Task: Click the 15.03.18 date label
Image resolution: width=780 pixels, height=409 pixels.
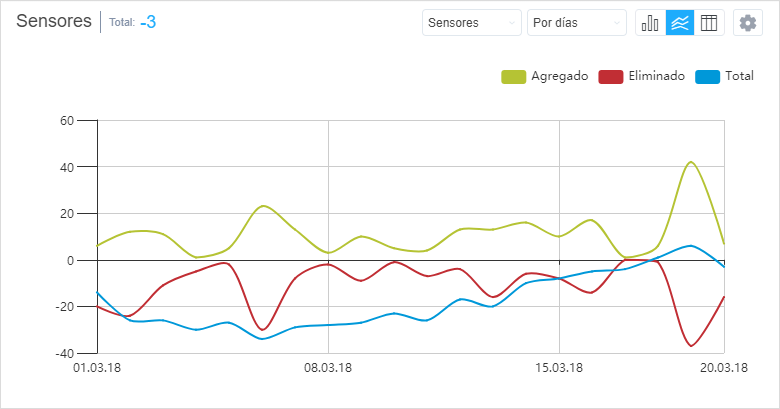Action: 558,367
